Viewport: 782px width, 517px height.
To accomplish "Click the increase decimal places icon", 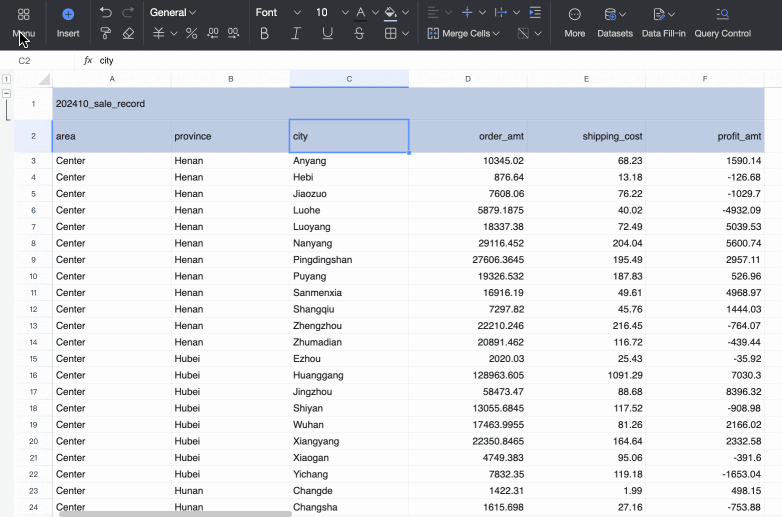I will click(213, 33).
